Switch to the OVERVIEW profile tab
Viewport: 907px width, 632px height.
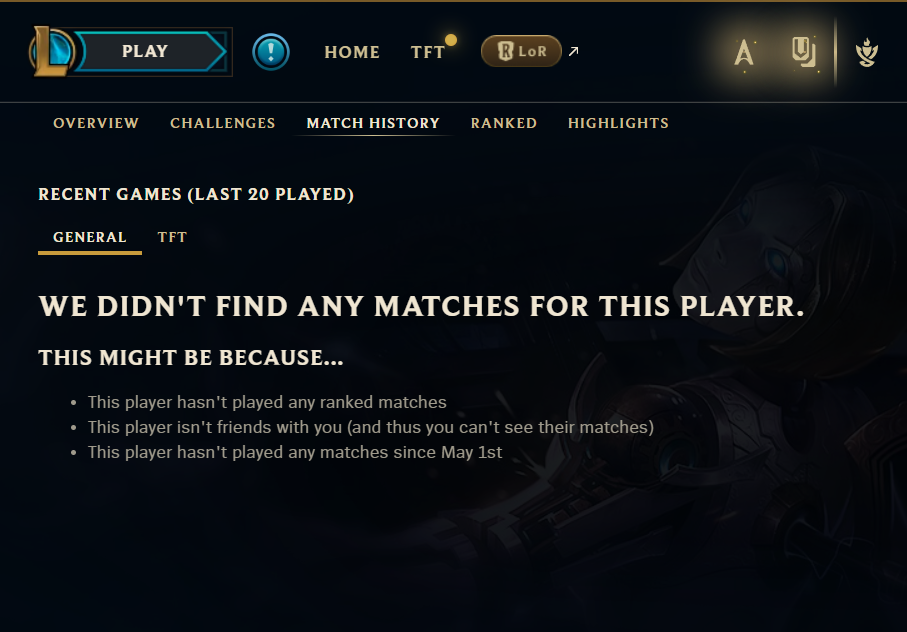(x=96, y=123)
